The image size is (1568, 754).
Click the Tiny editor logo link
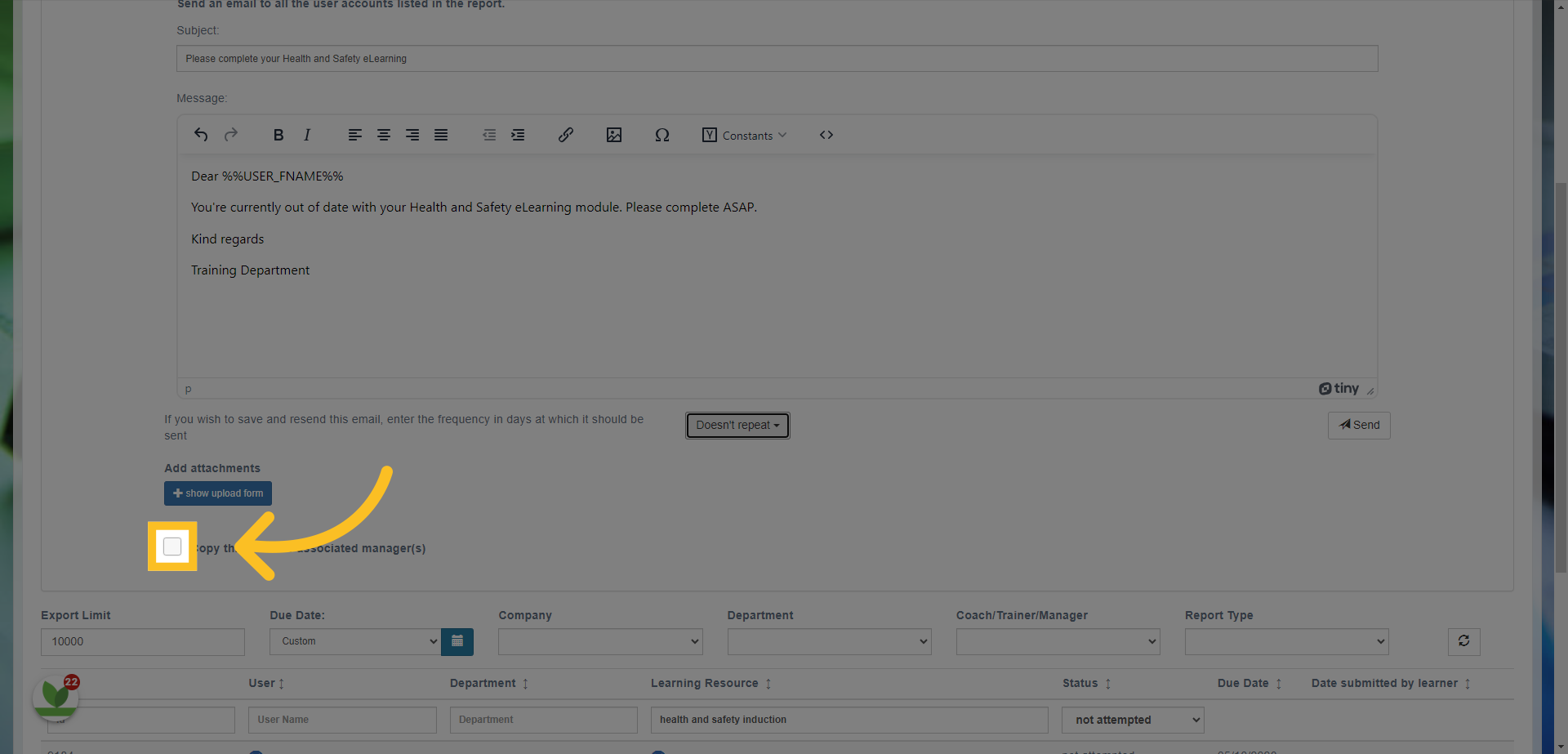[1339, 389]
